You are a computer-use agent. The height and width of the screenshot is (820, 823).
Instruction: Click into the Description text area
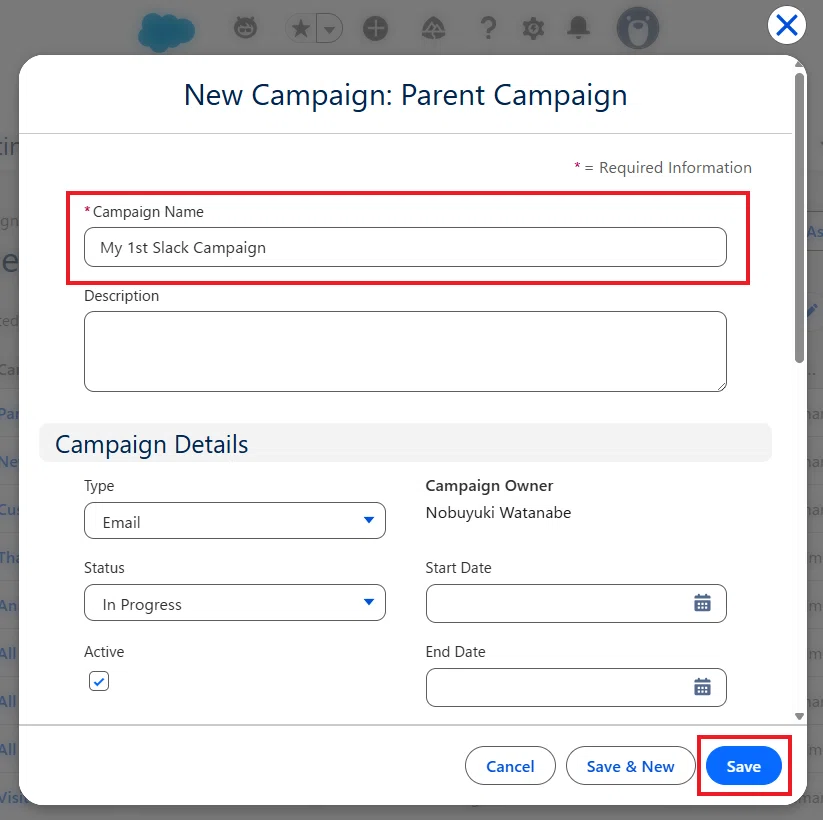[405, 351]
